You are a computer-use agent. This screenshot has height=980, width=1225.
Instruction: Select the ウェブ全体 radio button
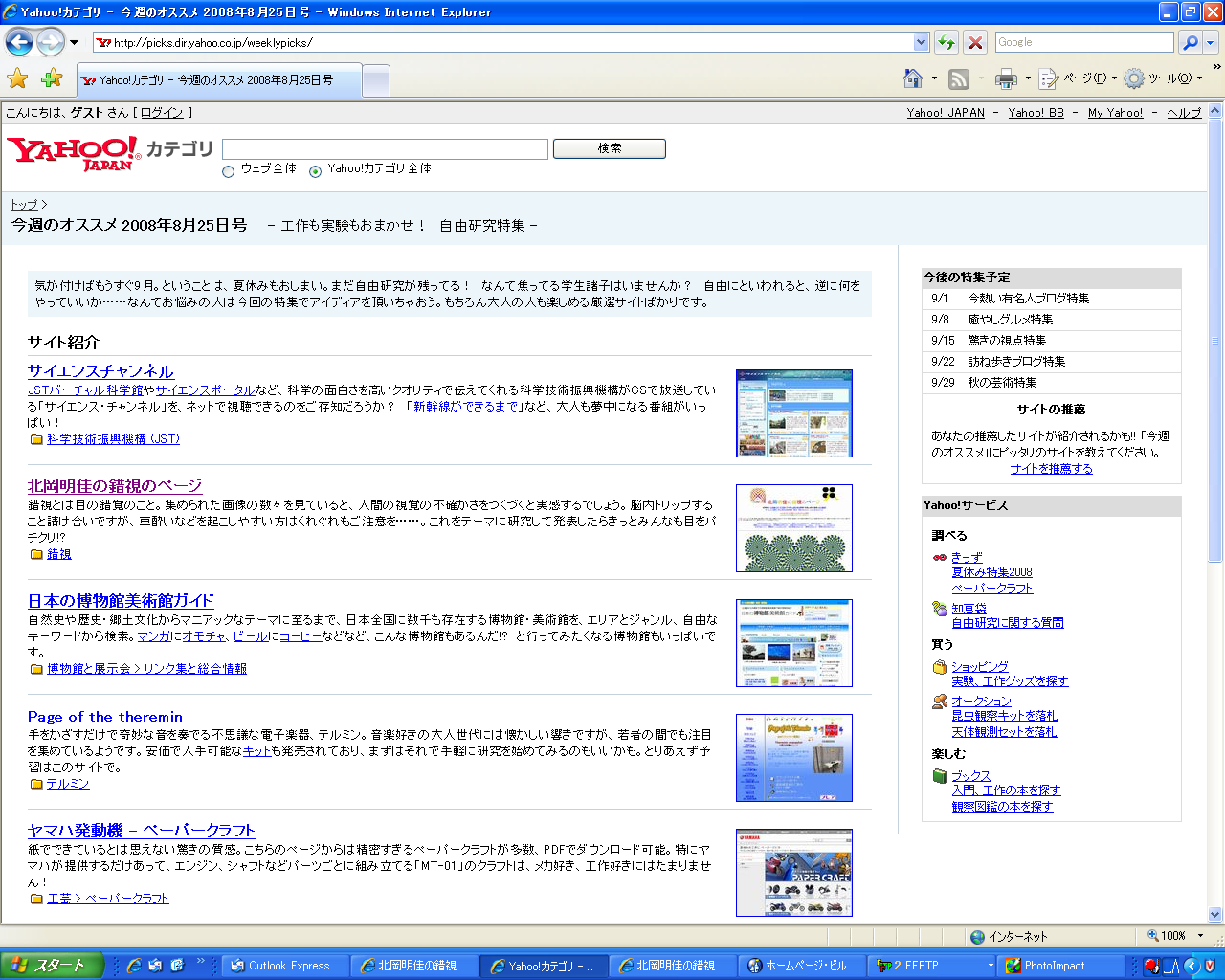click(228, 172)
